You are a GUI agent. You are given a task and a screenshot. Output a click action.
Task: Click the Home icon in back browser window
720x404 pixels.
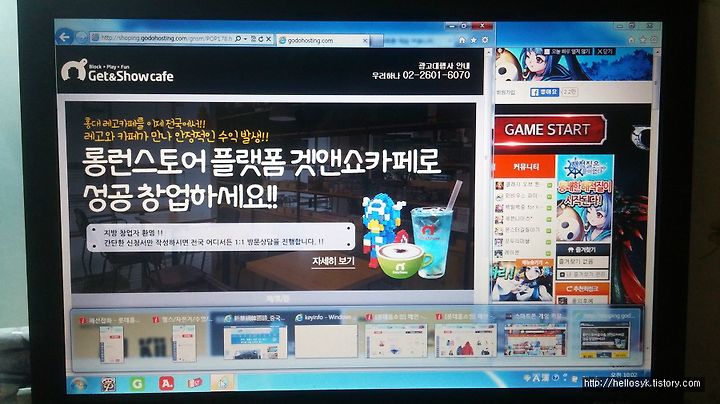point(631,40)
